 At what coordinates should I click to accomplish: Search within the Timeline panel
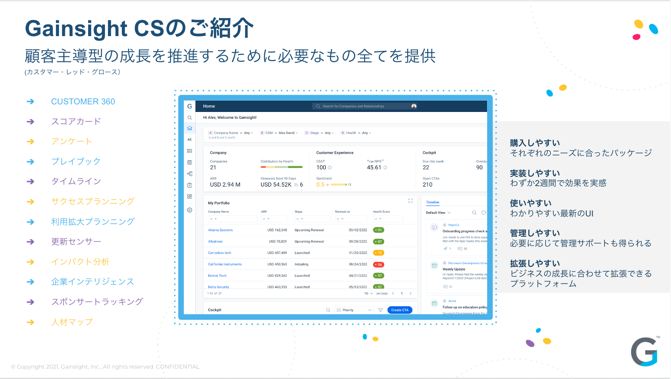click(474, 213)
